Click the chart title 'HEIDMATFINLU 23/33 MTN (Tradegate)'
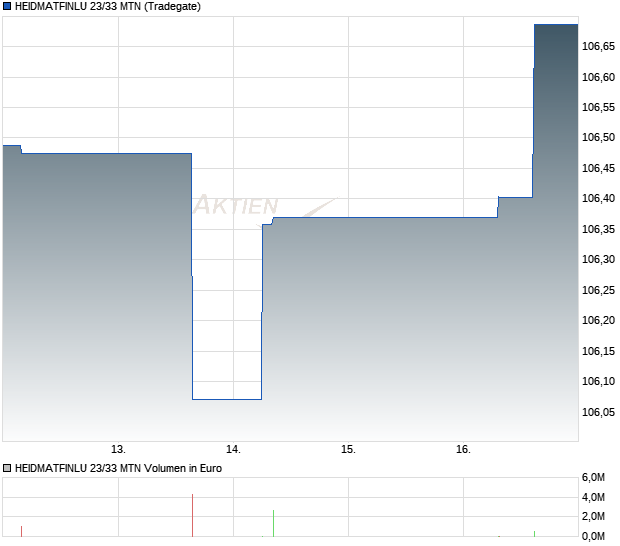 (108, 6)
